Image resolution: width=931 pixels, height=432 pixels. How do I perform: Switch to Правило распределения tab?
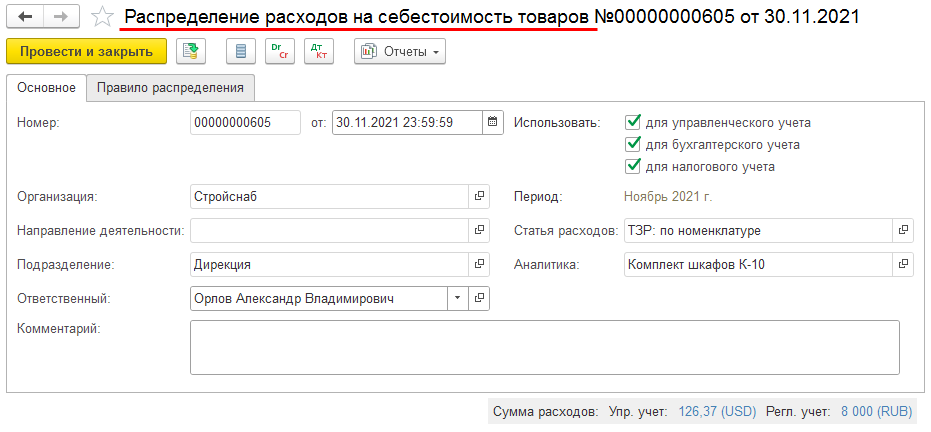[170, 88]
